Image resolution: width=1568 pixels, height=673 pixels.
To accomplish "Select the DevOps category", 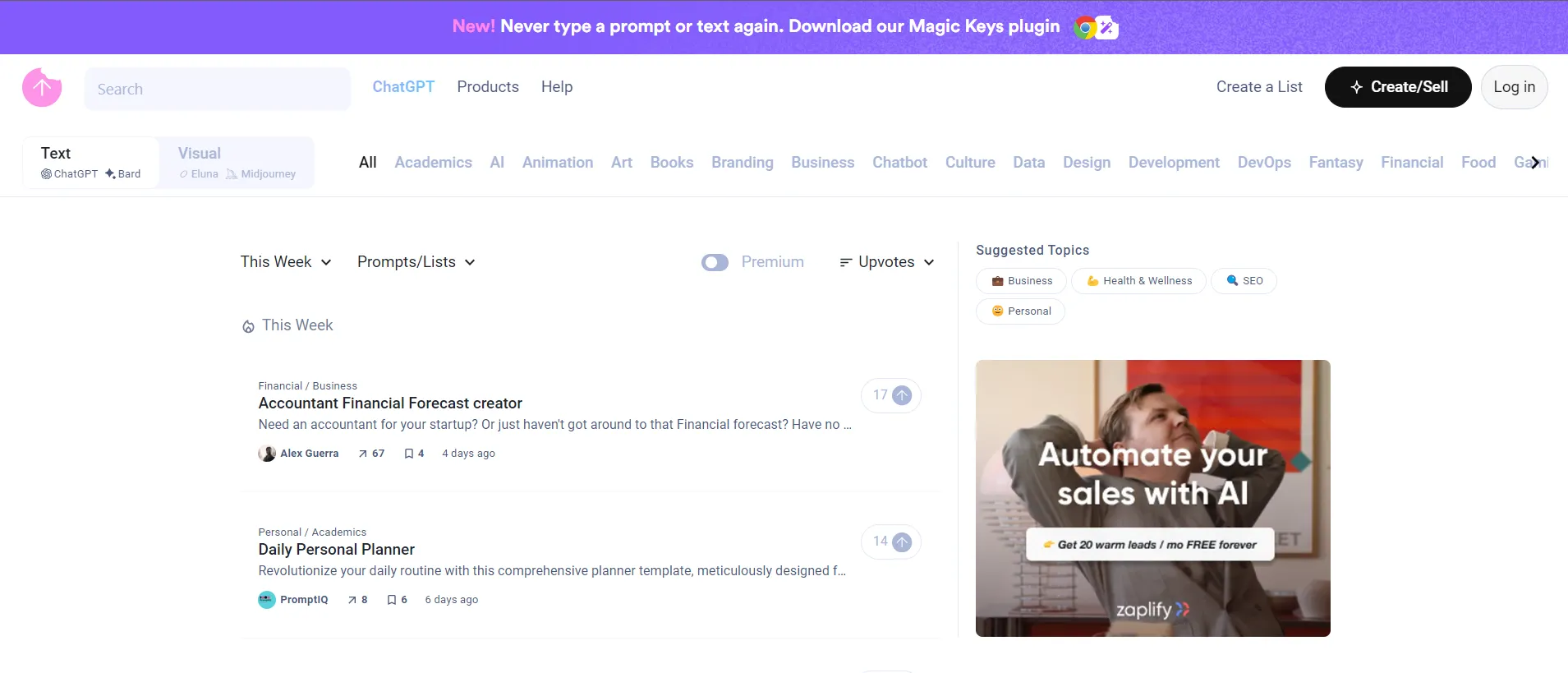I will click(x=1264, y=163).
